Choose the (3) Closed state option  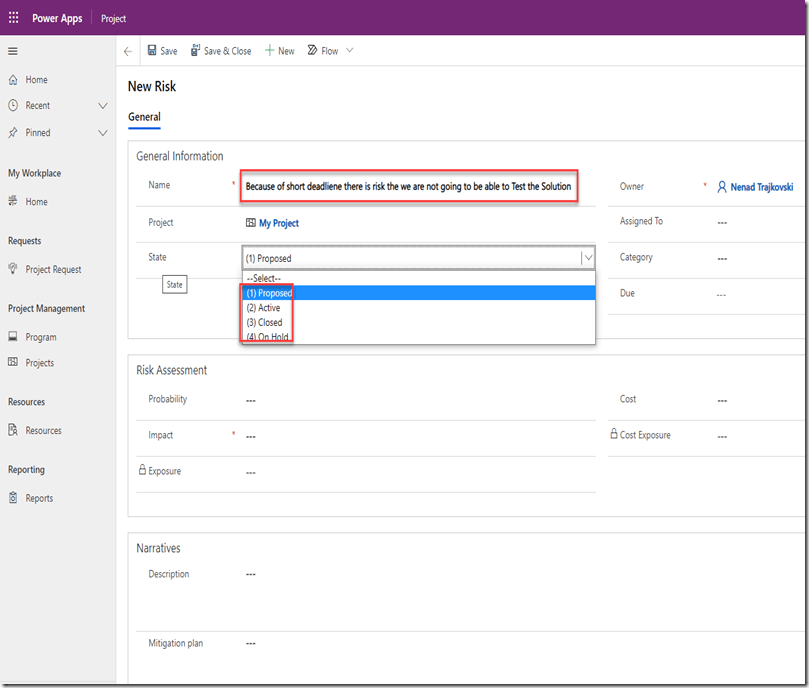point(264,323)
